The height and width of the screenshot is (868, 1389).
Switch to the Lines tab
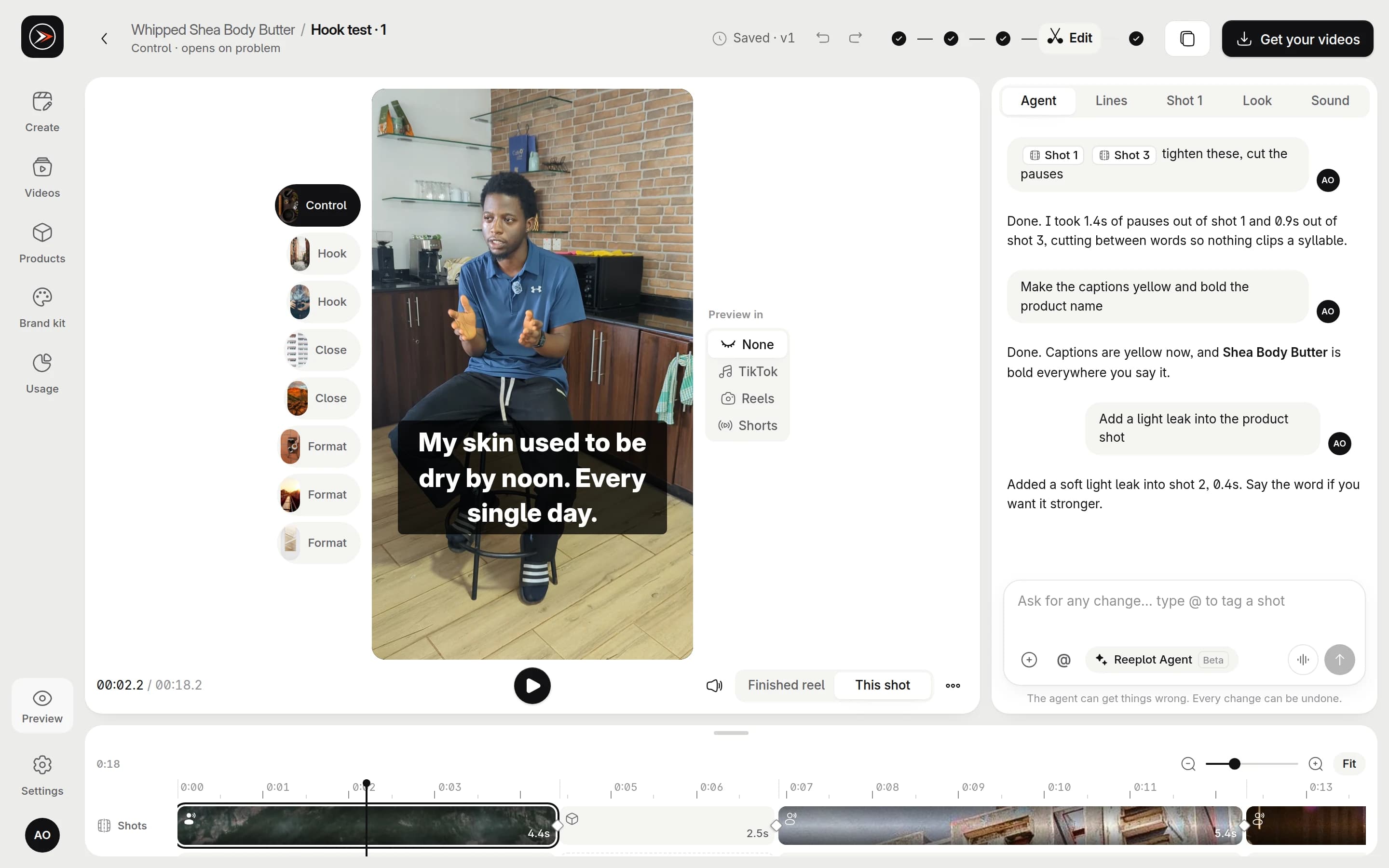[1111, 100]
